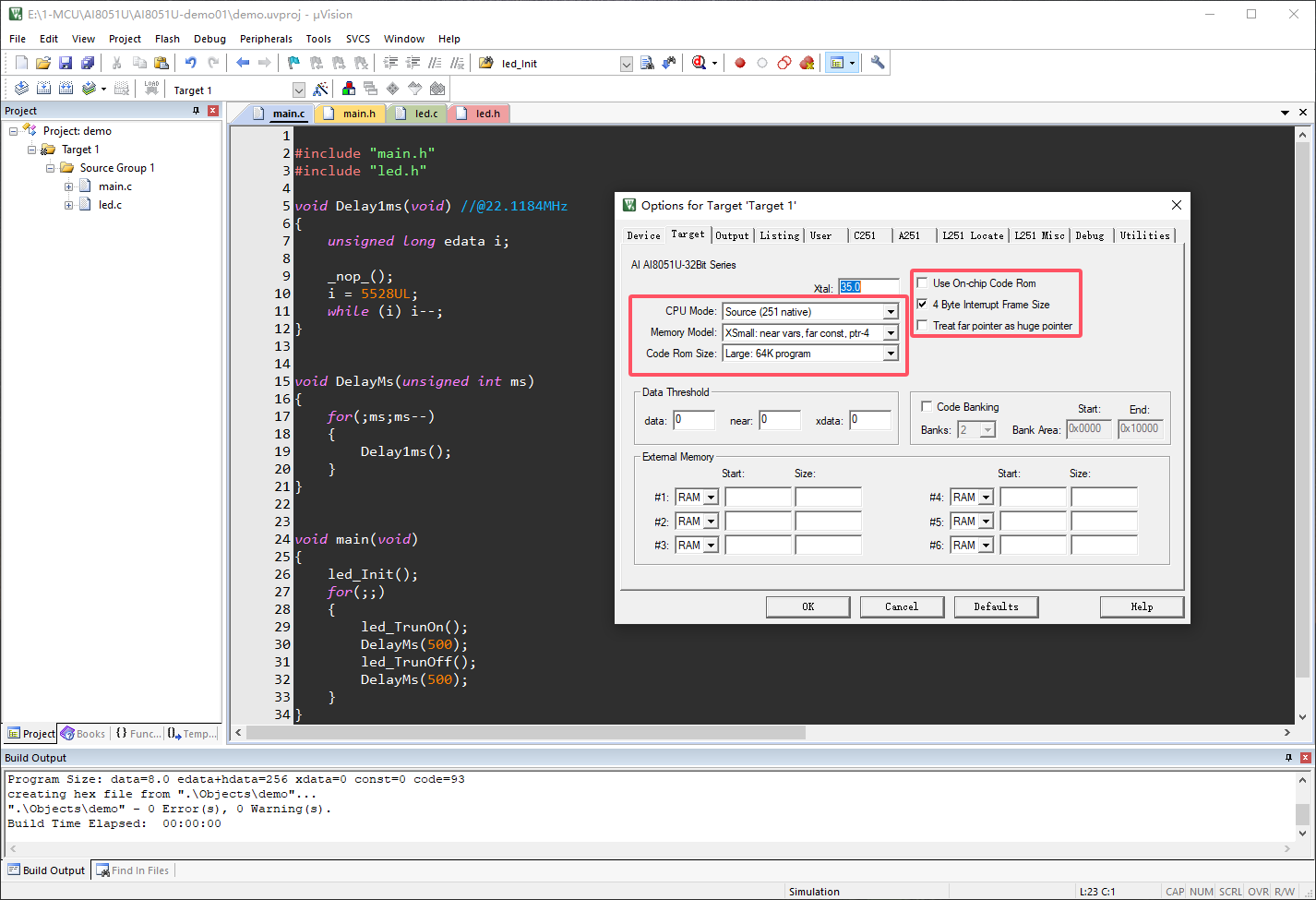Open Configuration with the wrench icon
The width and height of the screenshot is (1316, 900).
[878, 63]
